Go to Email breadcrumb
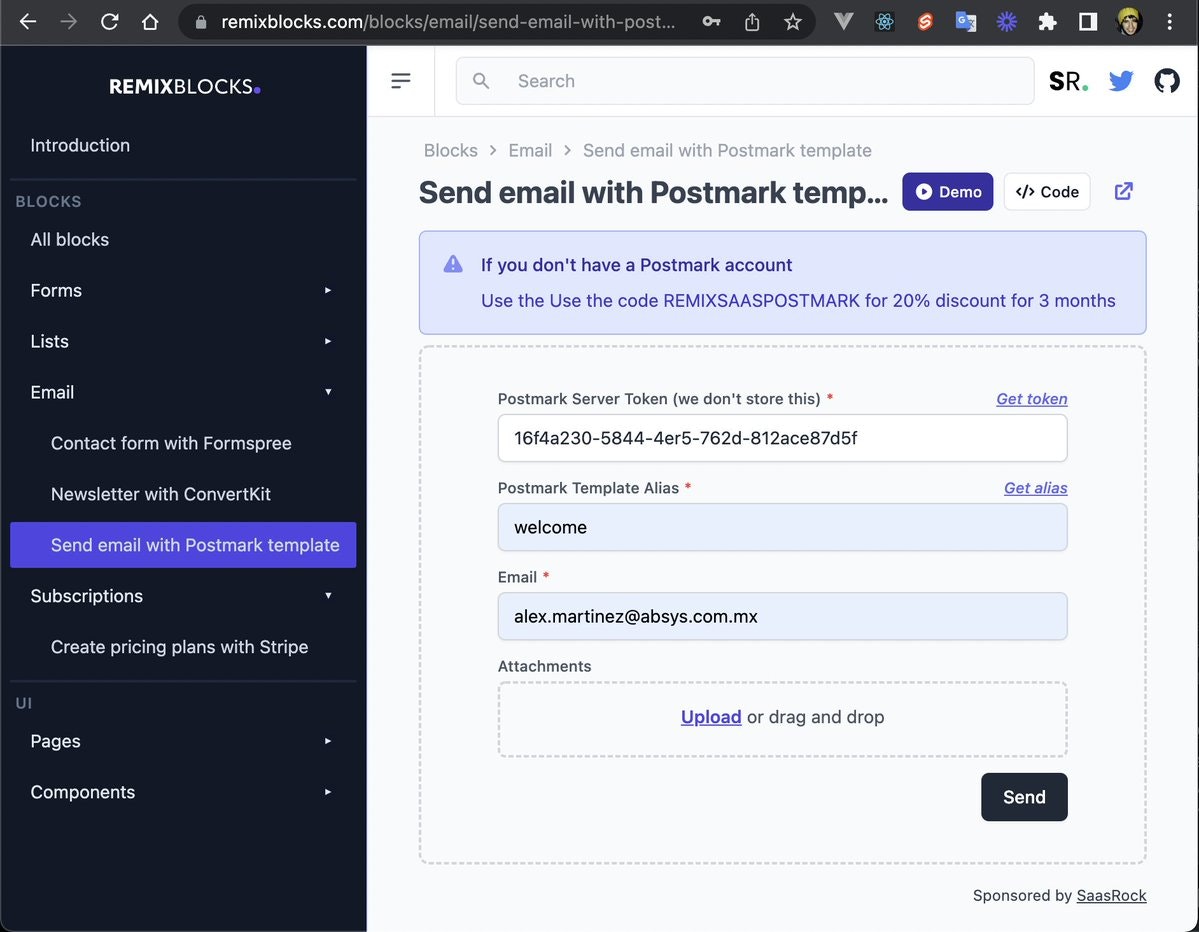The width and height of the screenshot is (1199, 932). (x=530, y=151)
